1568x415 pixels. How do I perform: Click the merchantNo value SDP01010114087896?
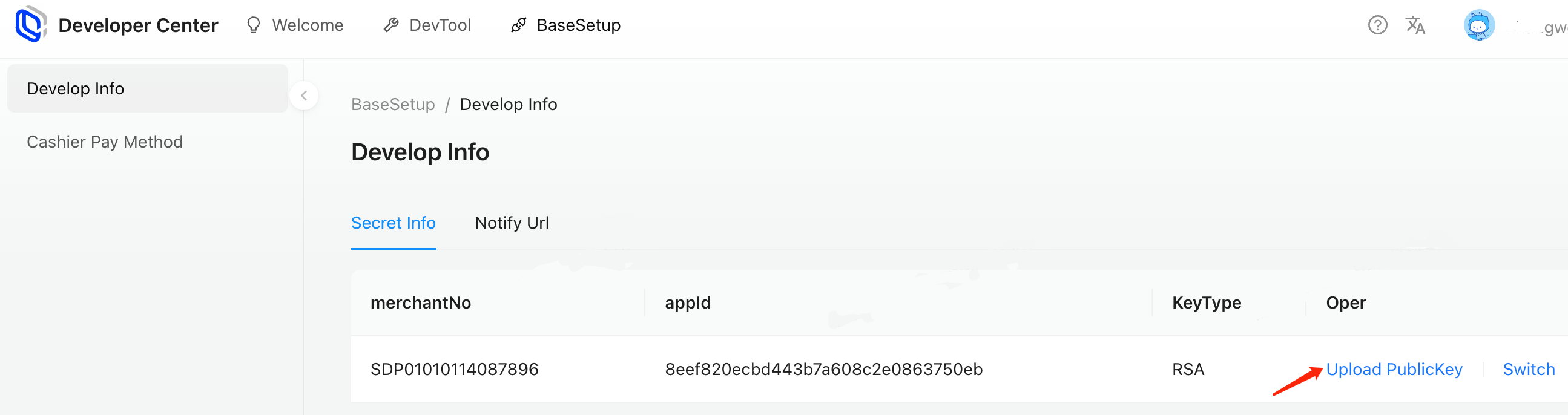click(454, 370)
